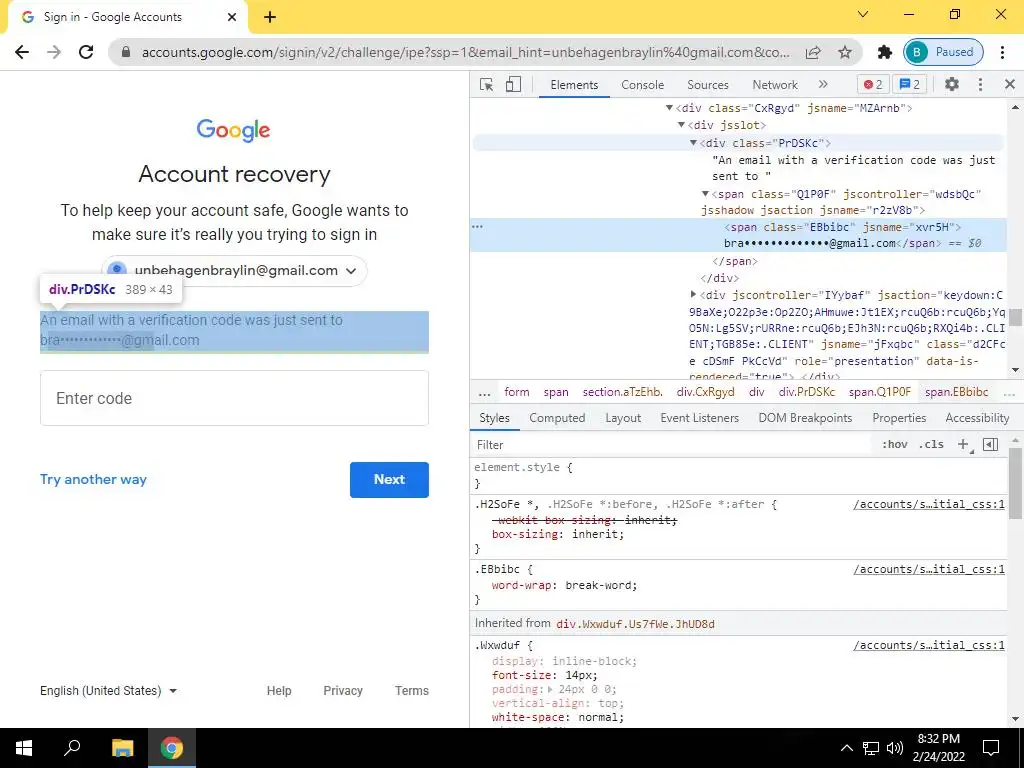The image size is (1024, 768).
Task: Click the browser Forward arrow
Action: coord(54,52)
